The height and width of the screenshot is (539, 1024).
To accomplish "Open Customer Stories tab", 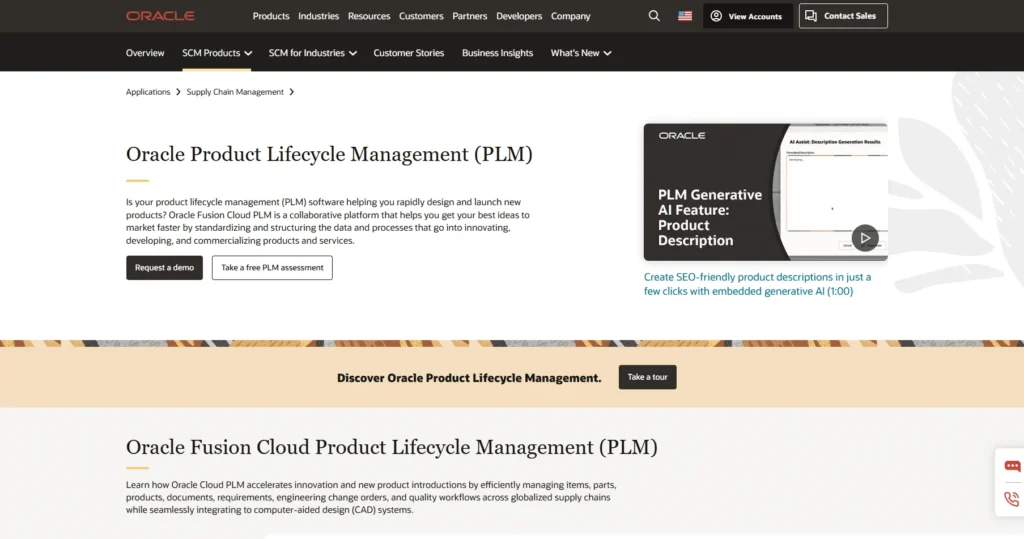I will 409,53.
